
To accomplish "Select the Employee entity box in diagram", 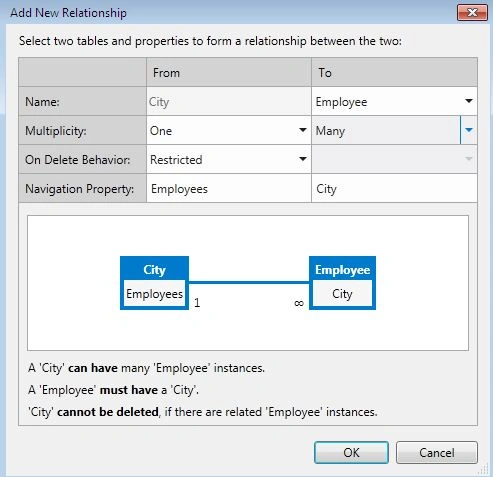I will [342, 283].
